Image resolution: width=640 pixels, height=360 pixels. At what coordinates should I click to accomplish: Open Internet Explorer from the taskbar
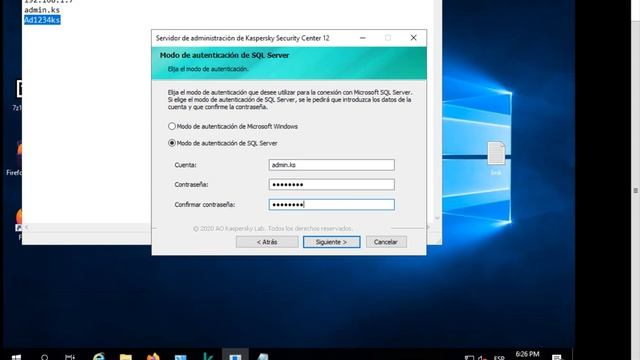click(x=99, y=357)
